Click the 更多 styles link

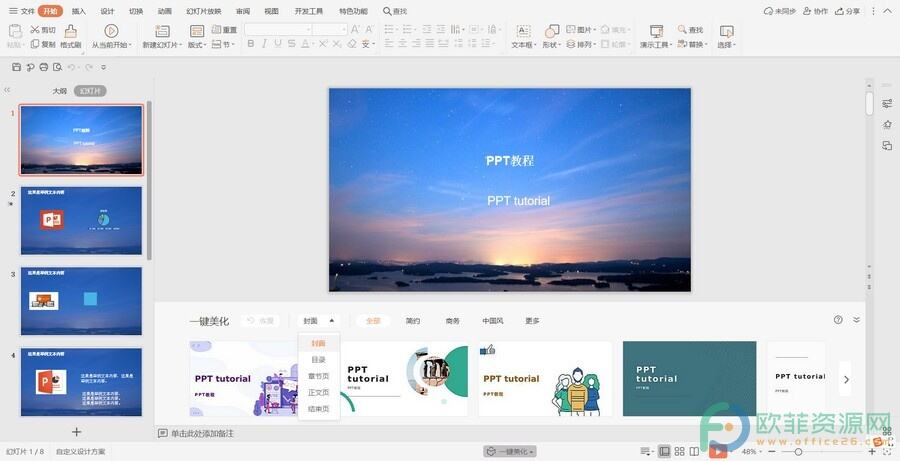(532, 321)
